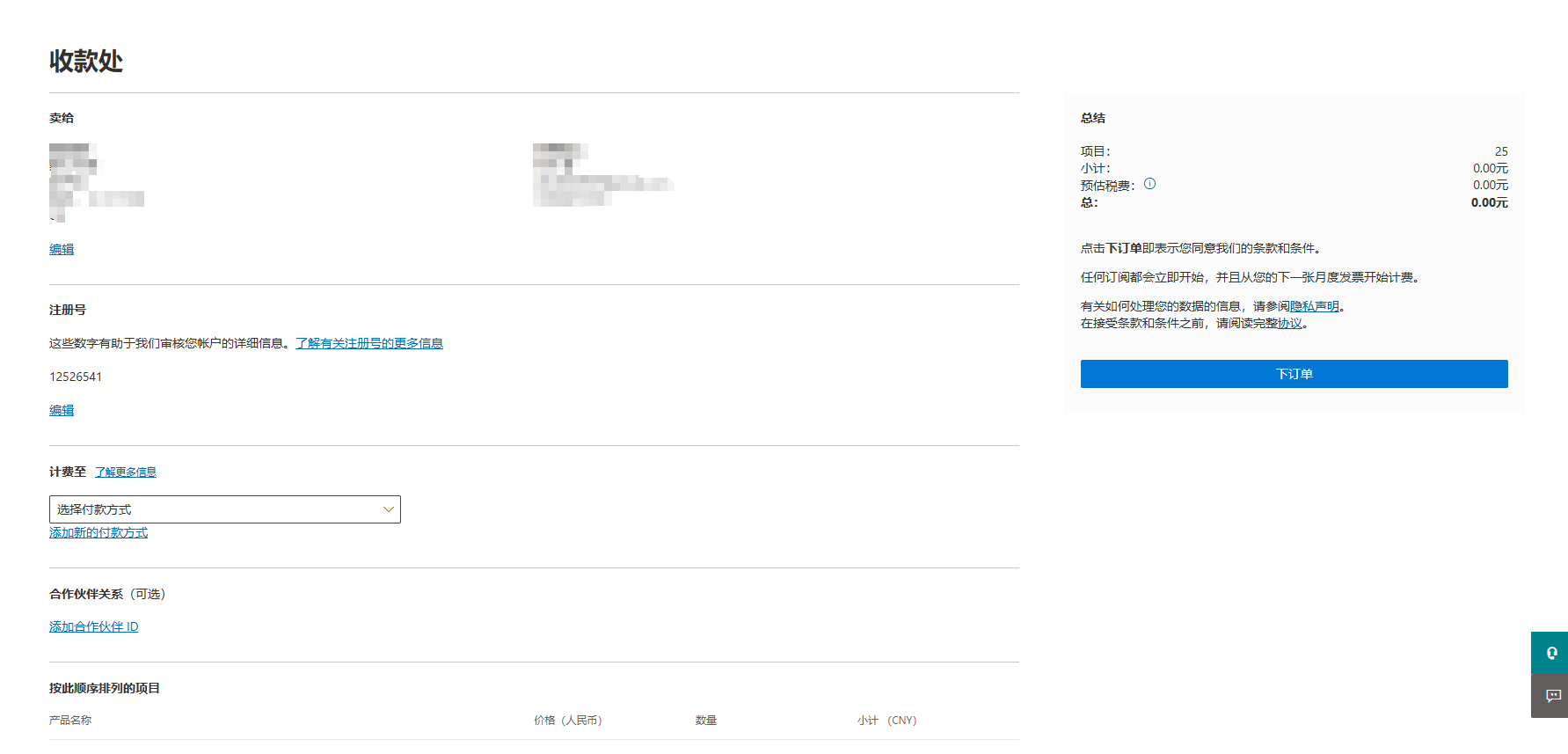Click info icon beside 预估税费

coord(1149,184)
